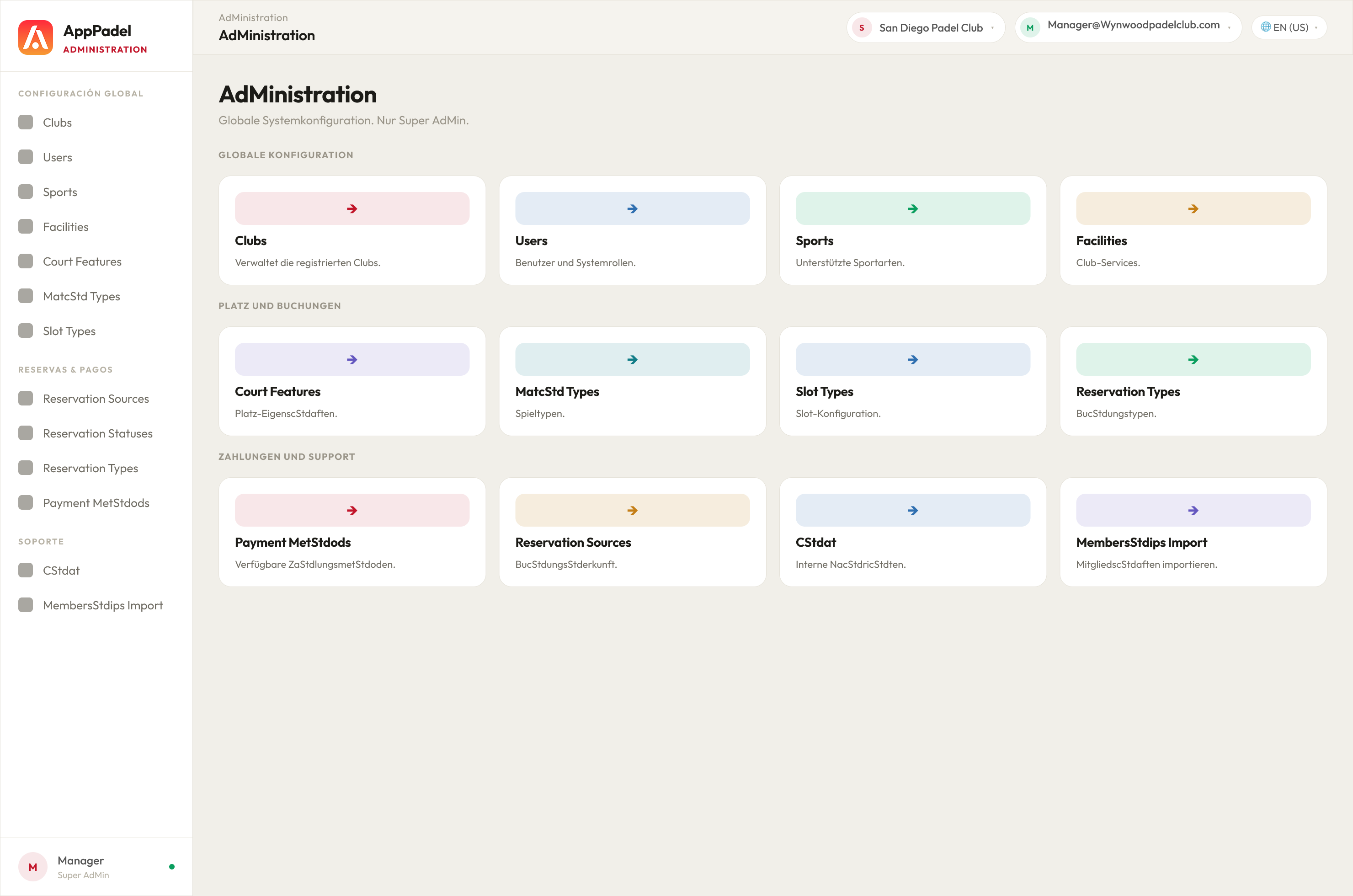Click the green arrow on Reservation Types card
Image resolution: width=1353 pixels, height=896 pixels.
(1193, 359)
